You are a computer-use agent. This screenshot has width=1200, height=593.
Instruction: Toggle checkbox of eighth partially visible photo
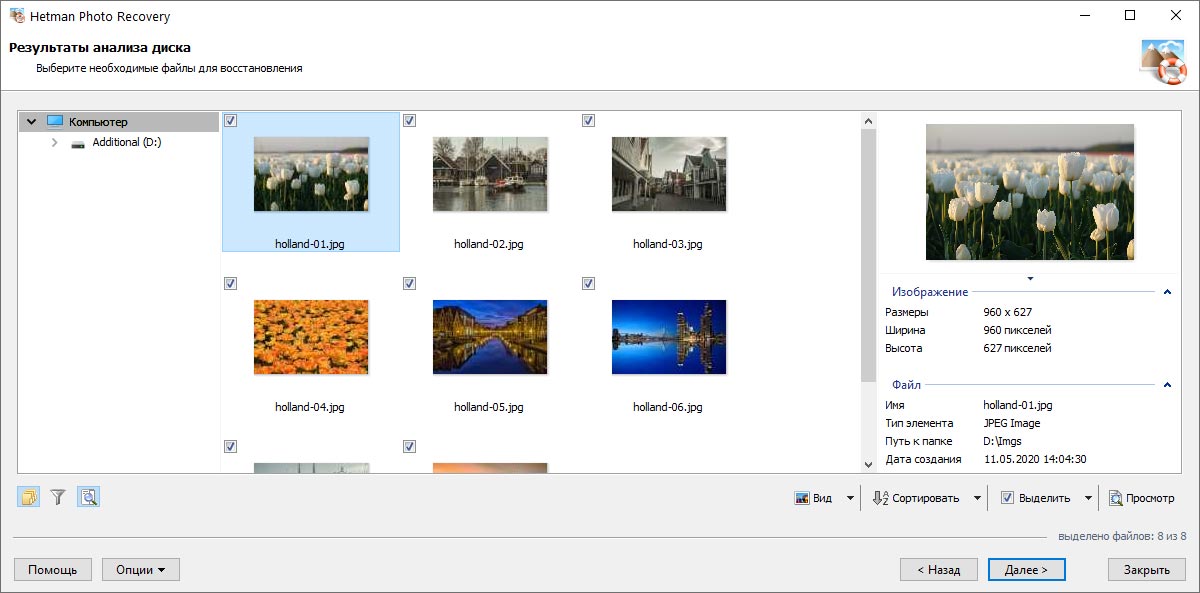[409, 446]
